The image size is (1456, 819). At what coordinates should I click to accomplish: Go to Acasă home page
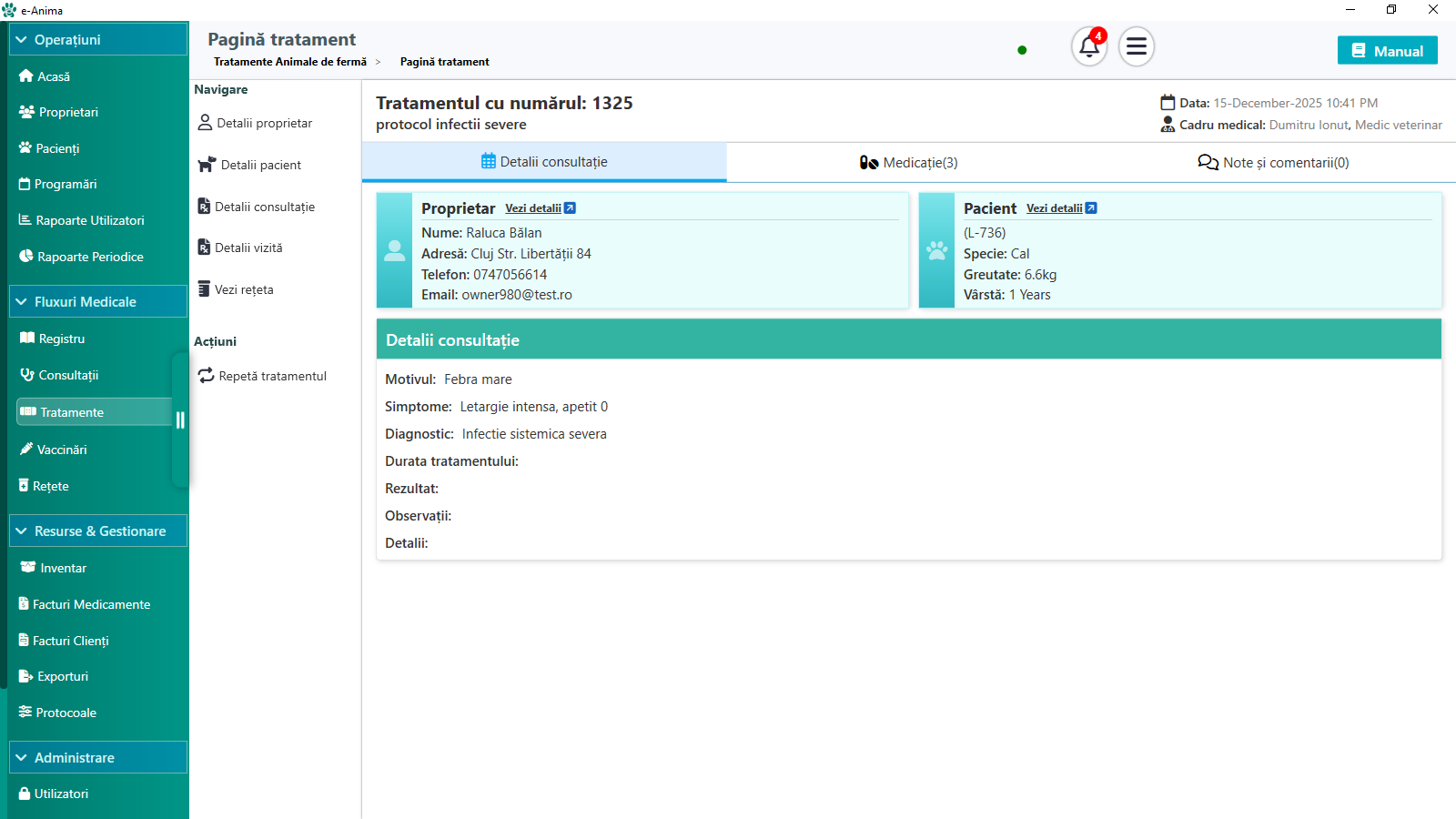click(x=53, y=76)
